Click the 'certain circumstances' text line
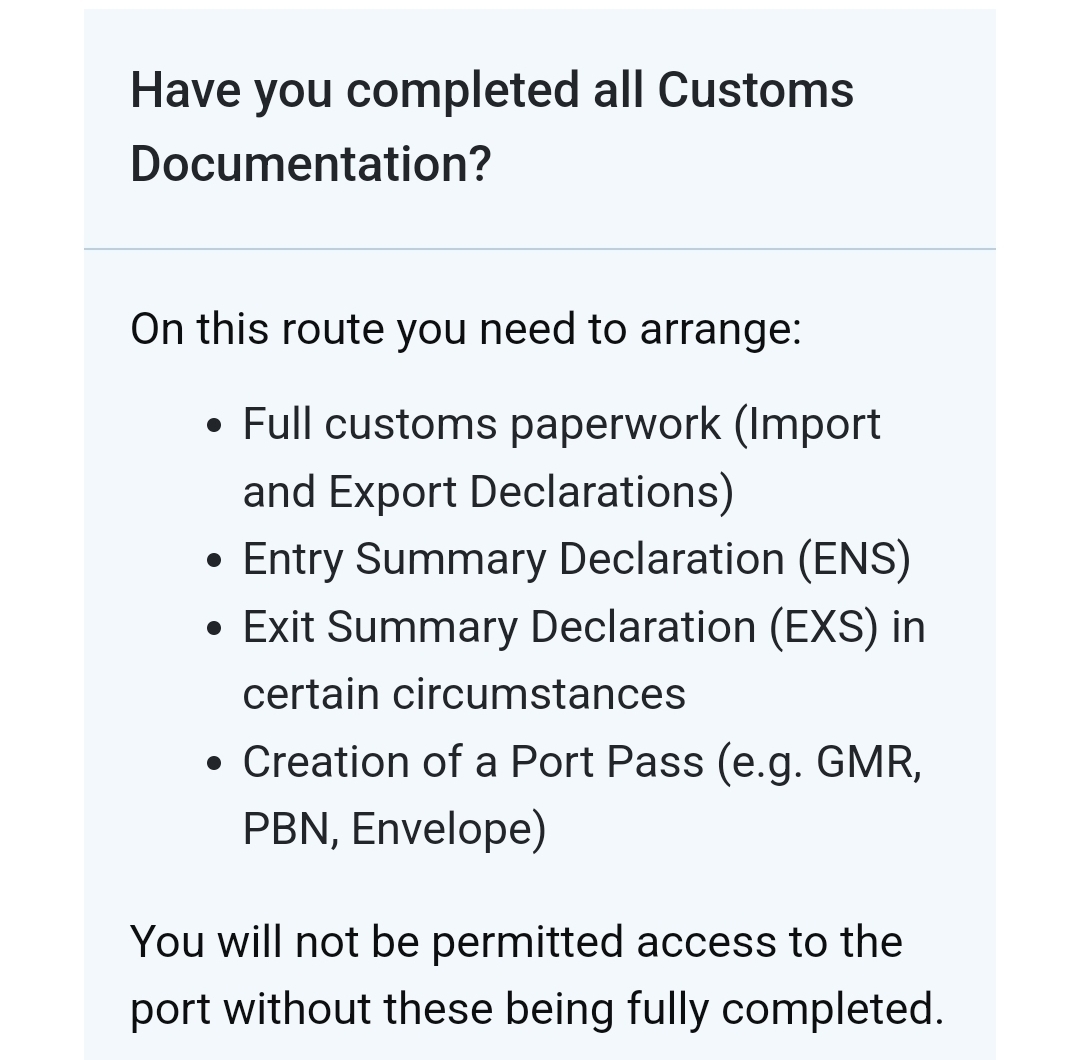 tap(464, 694)
